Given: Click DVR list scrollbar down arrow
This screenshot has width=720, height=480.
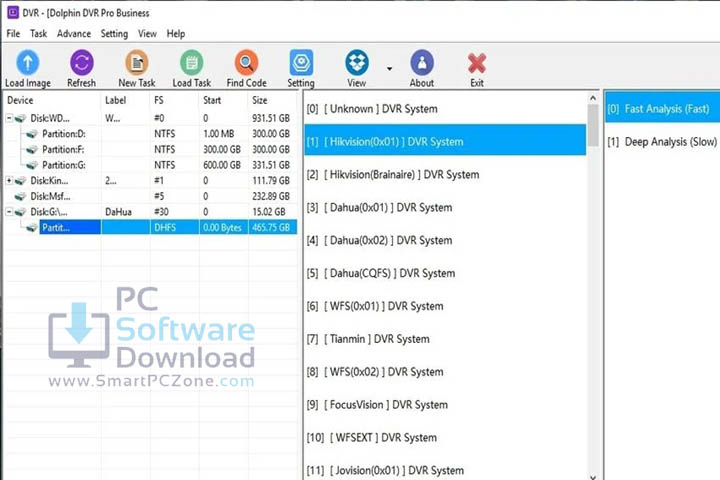Looking at the screenshot, I should [593, 476].
